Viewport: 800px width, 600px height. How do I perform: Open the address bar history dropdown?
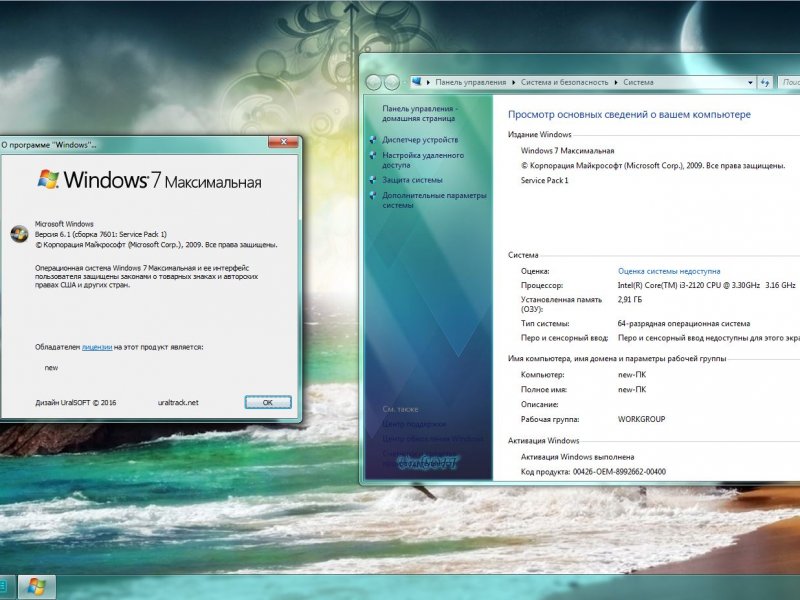[x=750, y=82]
